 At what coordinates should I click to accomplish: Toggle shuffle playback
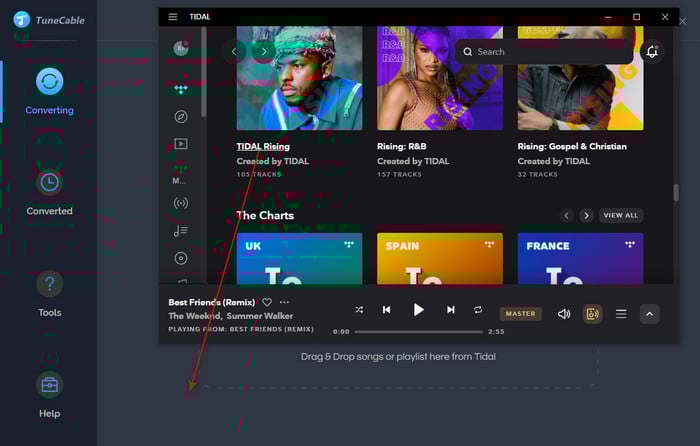click(x=359, y=310)
